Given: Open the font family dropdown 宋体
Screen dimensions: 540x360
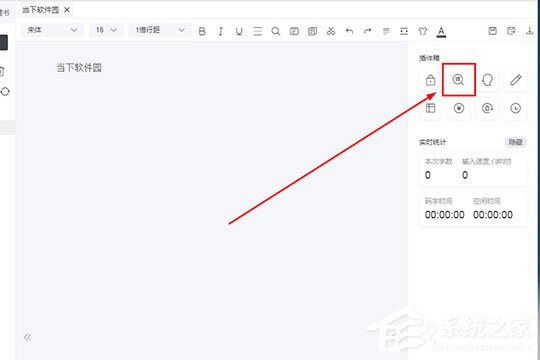Looking at the screenshot, I should (52, 30).
